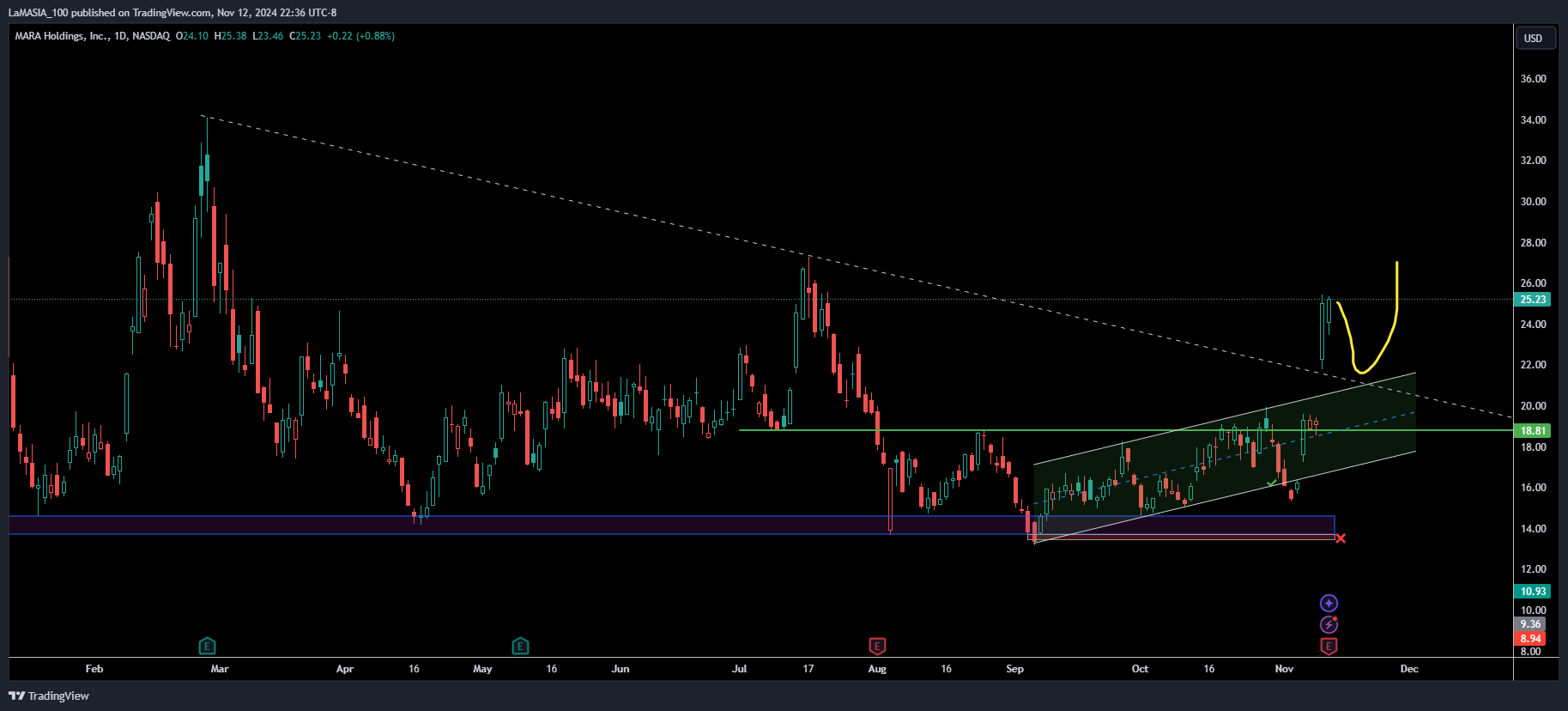
Task: Click the open value O24.10
Action: 192,36
